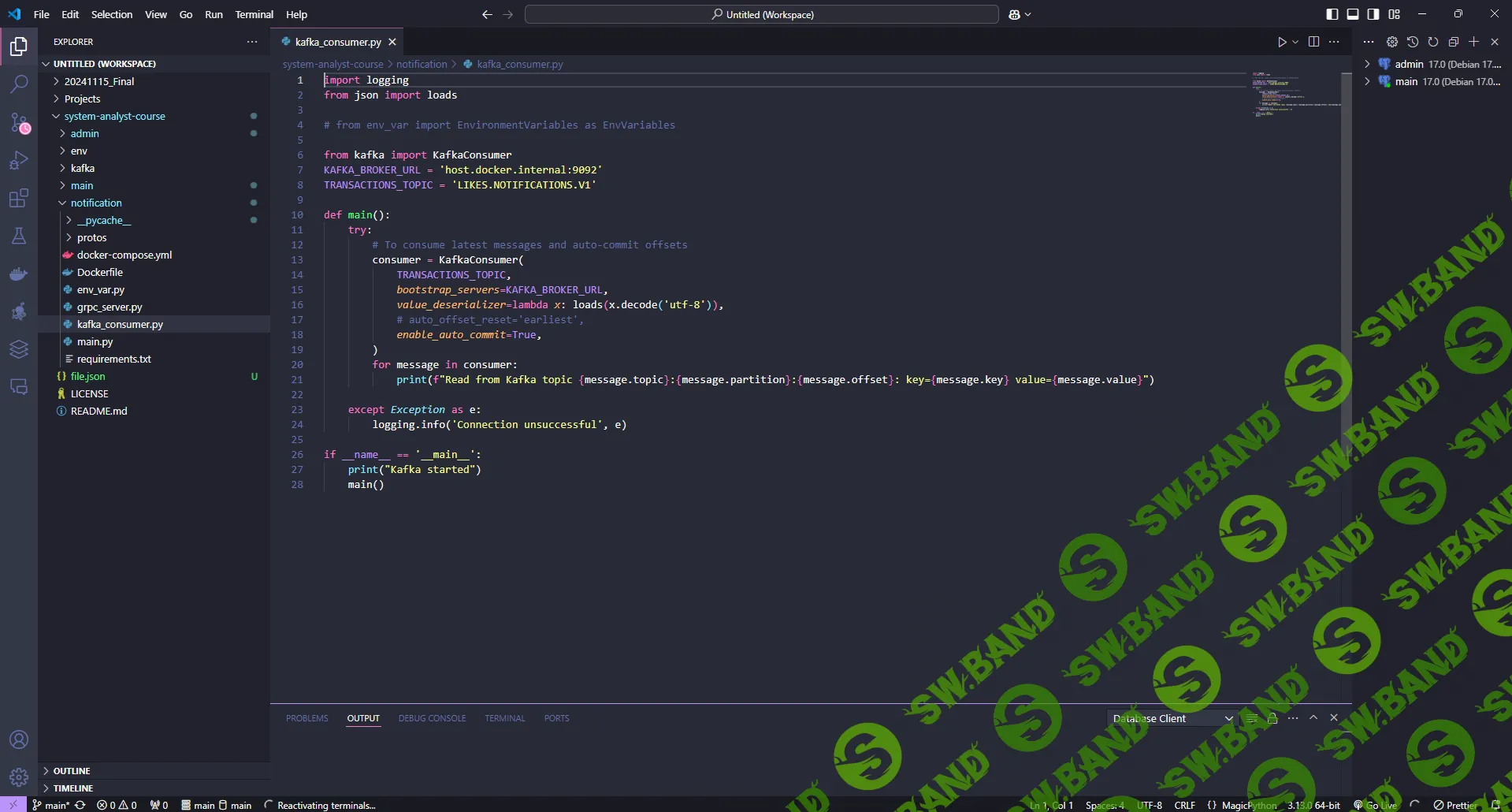Open the Extensions view
Viewport: 1512px width, 812px height.
coord(19,198)
